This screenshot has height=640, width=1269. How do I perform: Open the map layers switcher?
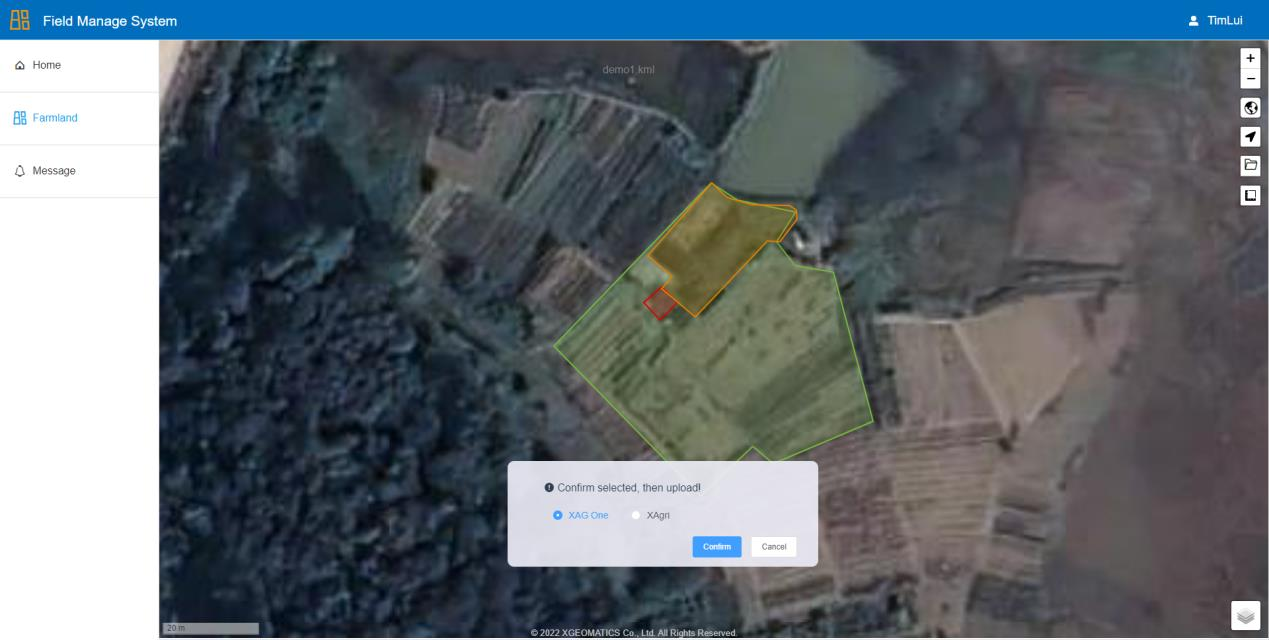[x=1245, y=616]
